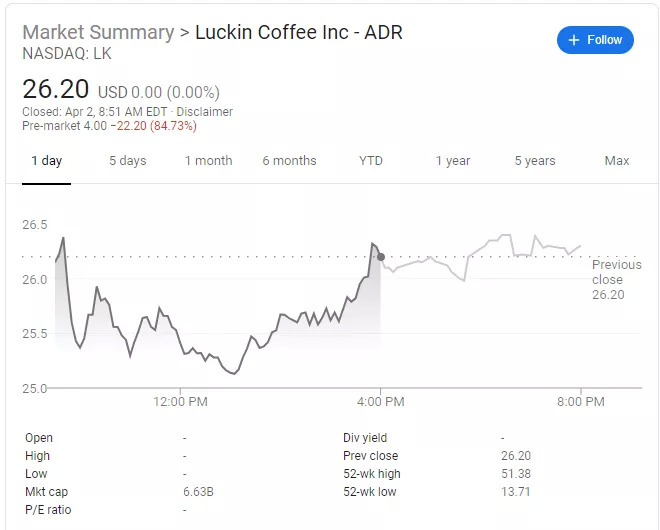
Task: View the 5 years chart range
Action: click(535, 161)
